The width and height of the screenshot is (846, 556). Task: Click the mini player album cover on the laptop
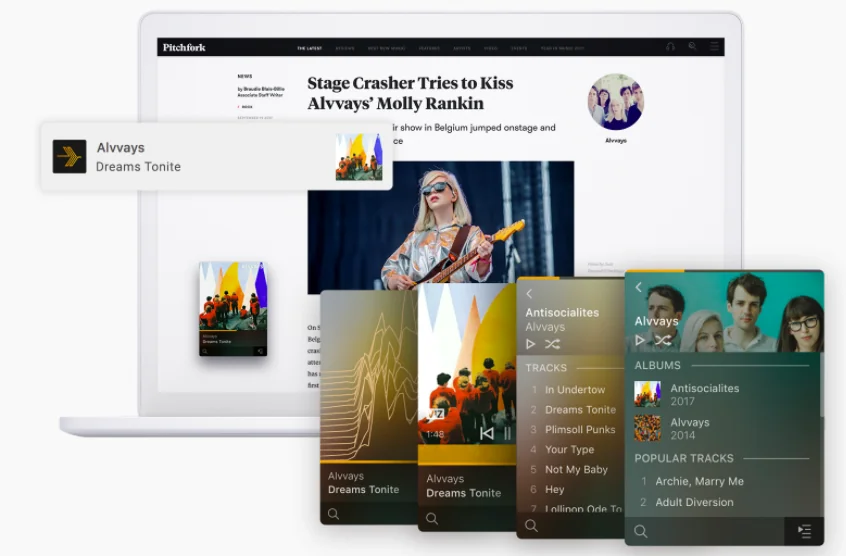pos(233,296)
